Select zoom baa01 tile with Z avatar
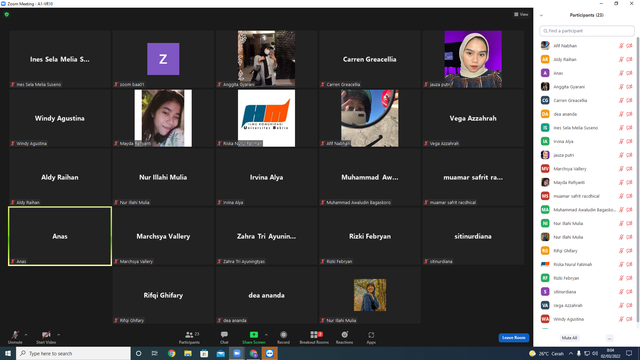The image size is (640, 360). click(163, 59)
